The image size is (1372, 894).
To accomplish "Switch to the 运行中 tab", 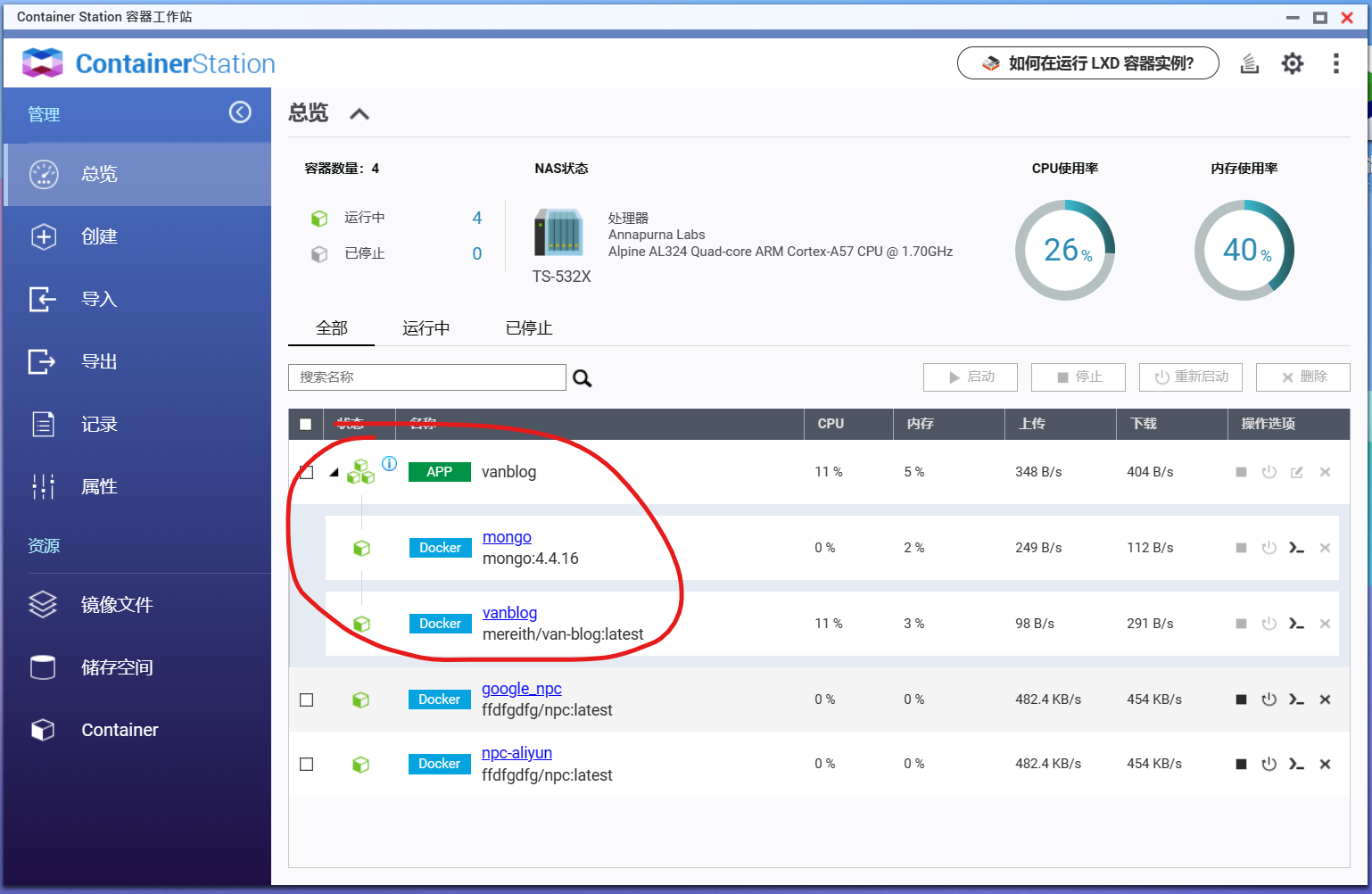I will click(x=426, y=328).
